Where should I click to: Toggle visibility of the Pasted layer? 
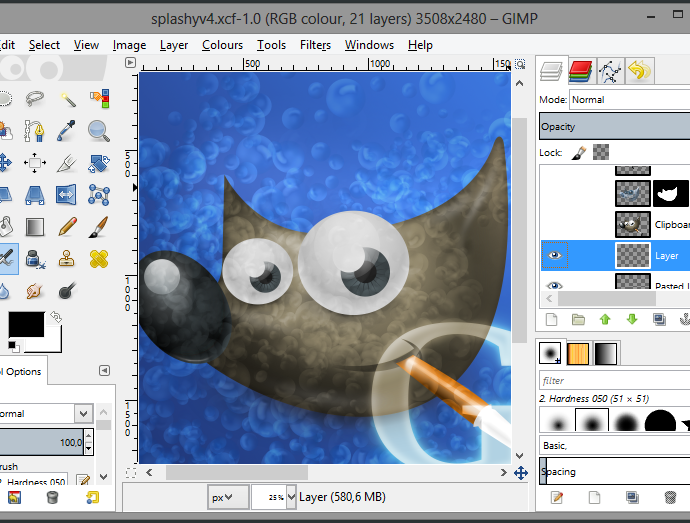tap(554, 285)
